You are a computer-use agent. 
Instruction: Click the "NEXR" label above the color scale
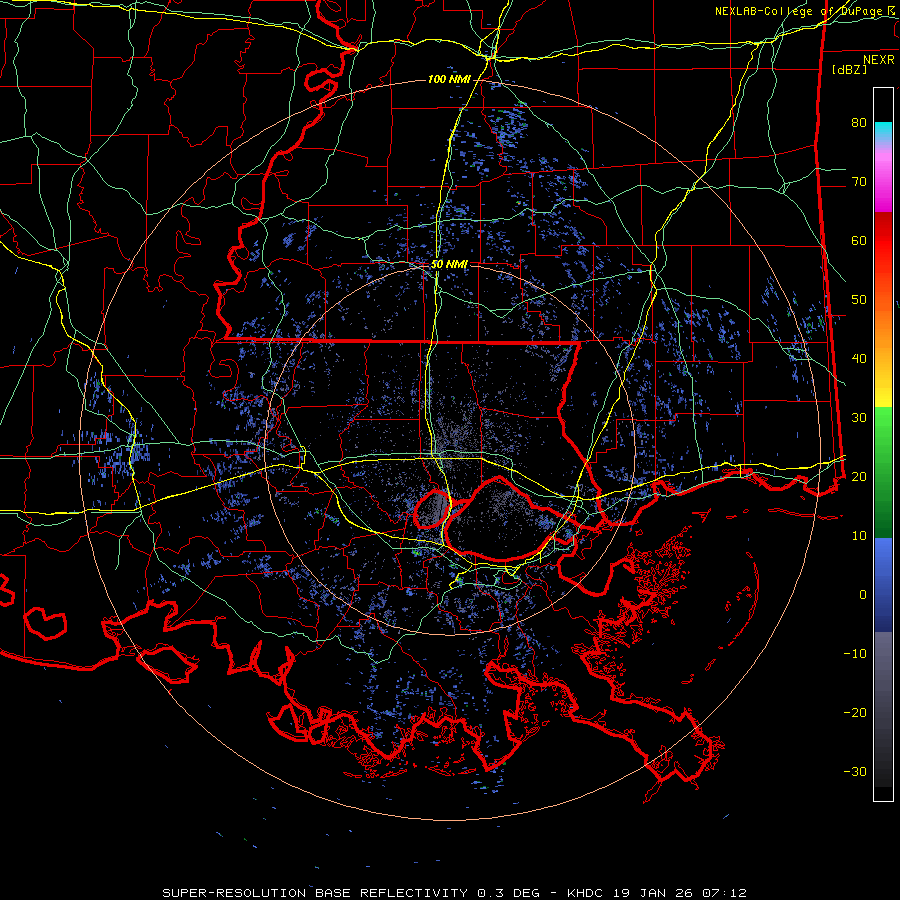(x=878, y=60)
